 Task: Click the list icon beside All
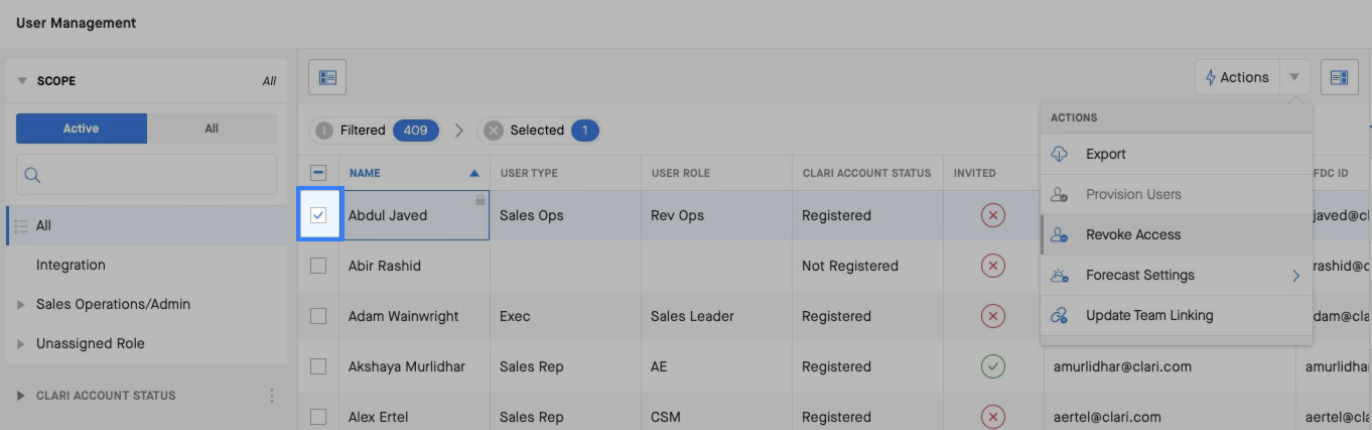21,226
